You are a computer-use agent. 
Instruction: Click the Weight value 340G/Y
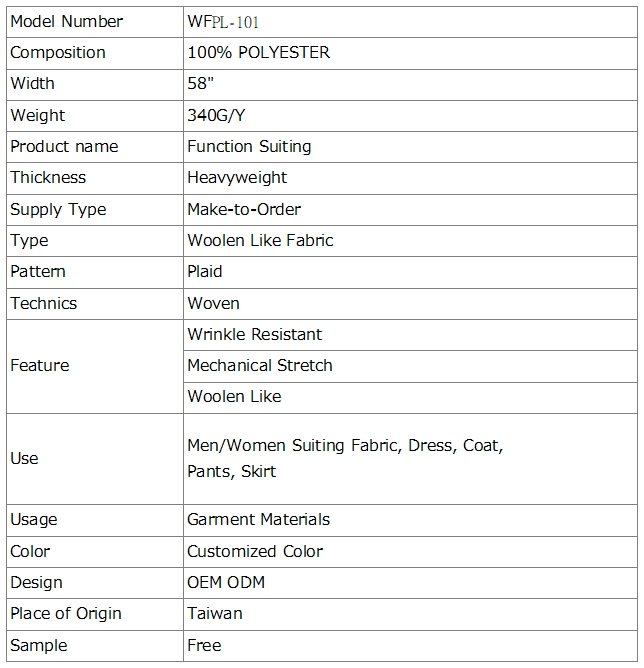coord(216,115)
